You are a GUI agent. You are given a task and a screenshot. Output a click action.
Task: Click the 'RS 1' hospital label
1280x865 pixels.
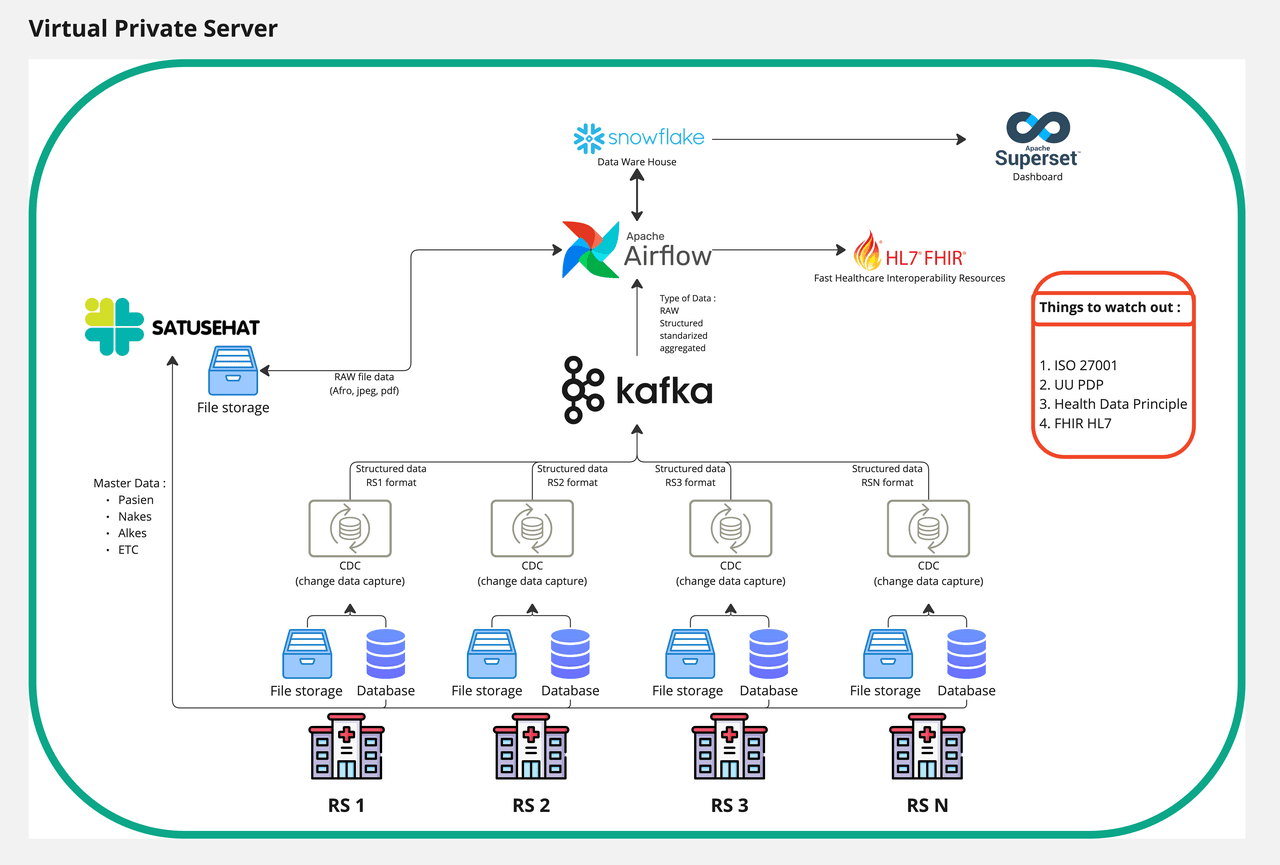tap(346, 805)
